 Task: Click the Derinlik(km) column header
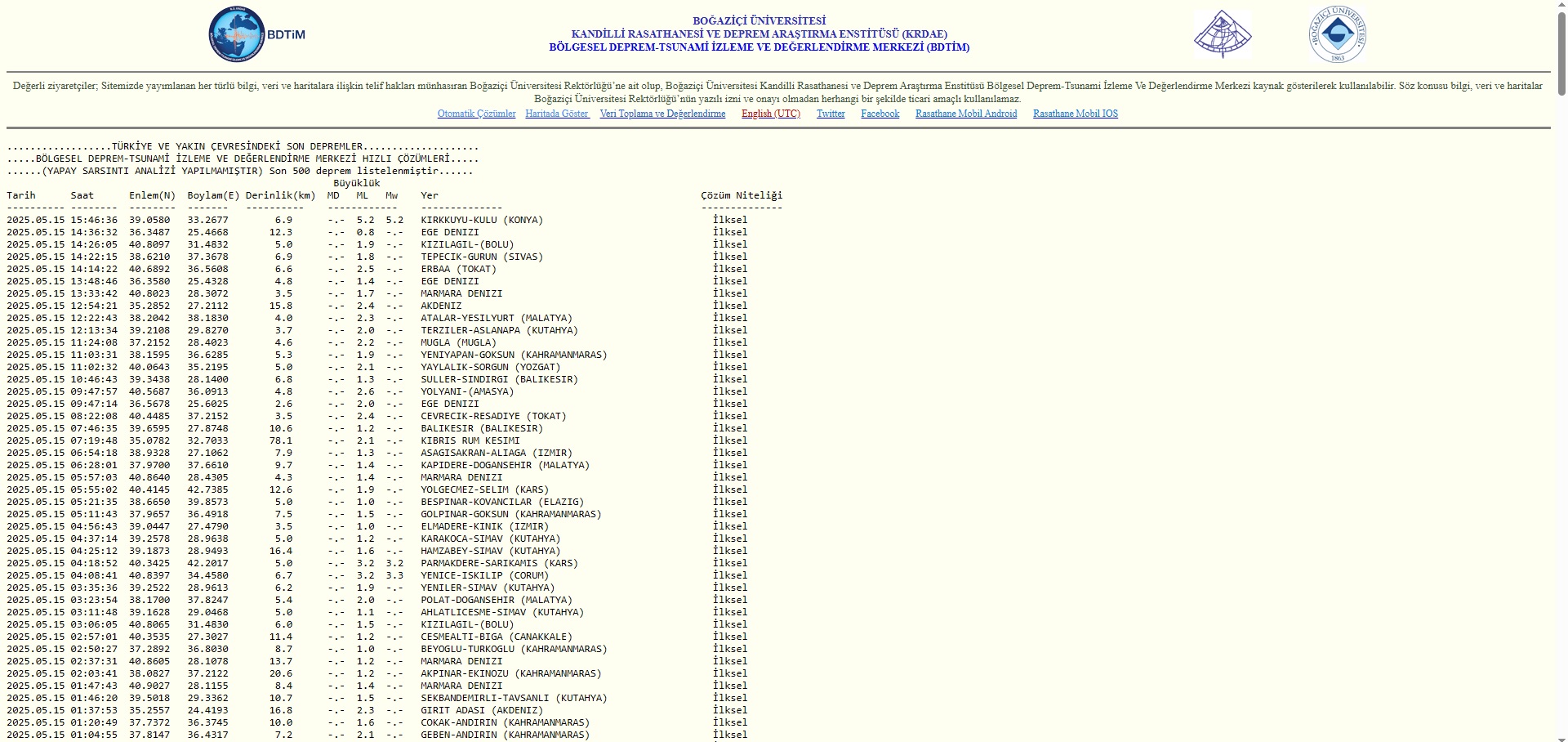point(281,195)
